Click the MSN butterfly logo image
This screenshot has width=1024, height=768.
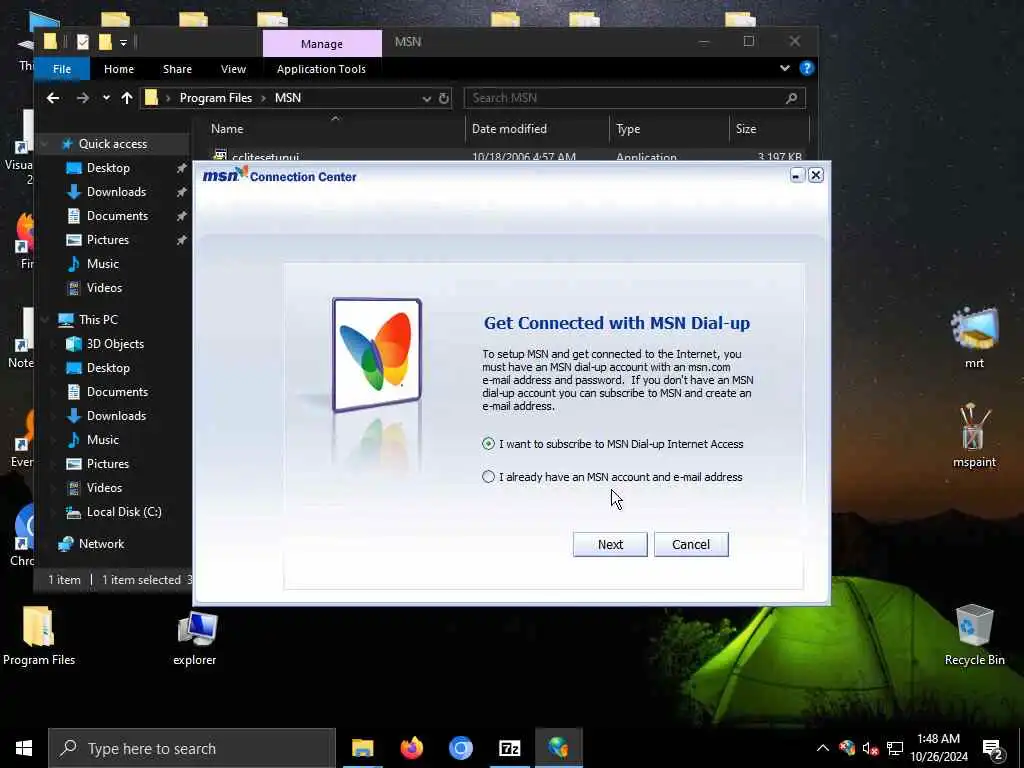(377, 355)
